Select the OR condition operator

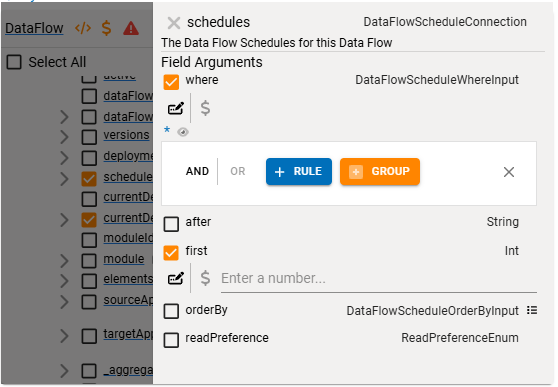(x=238, y=172)
